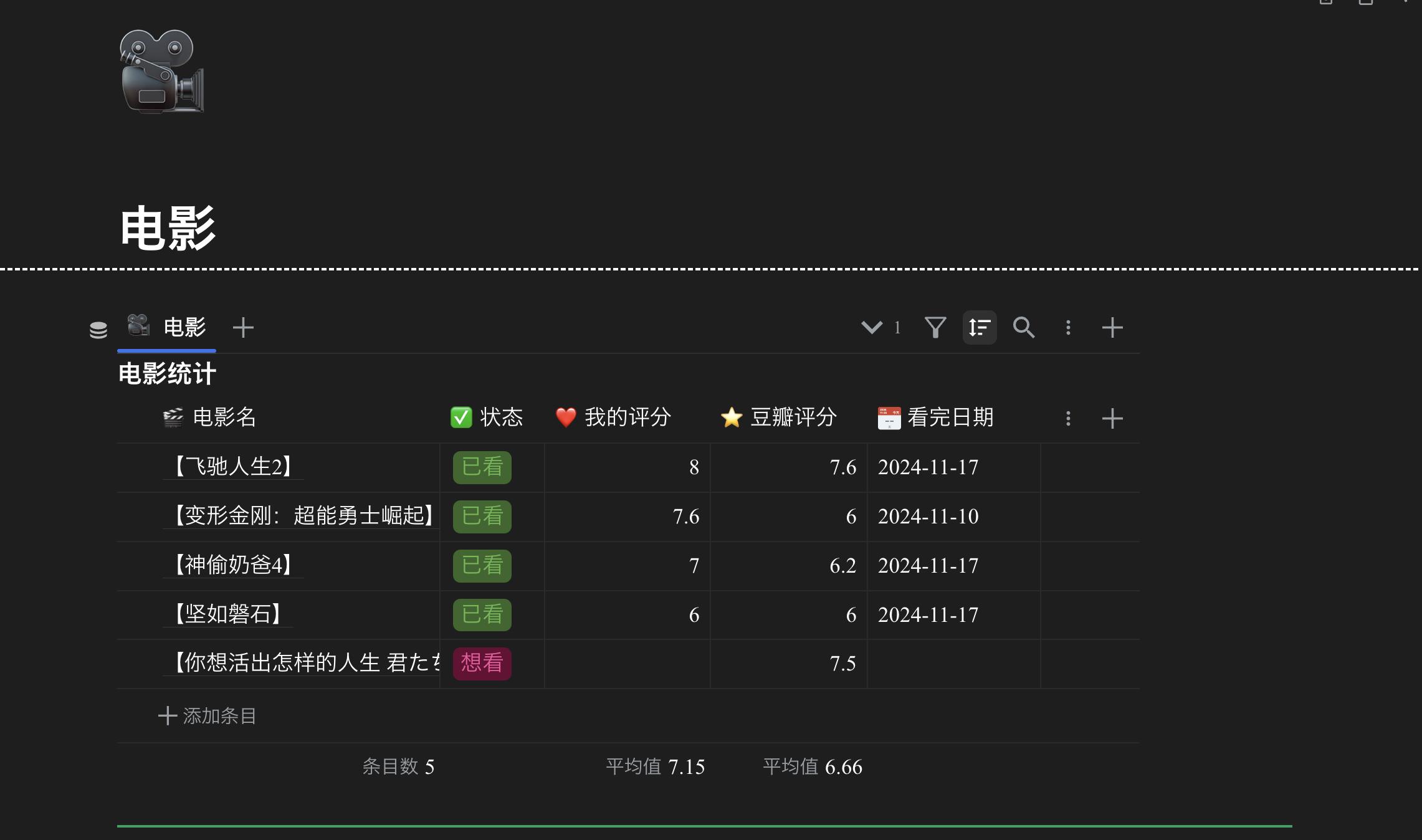Image resolution: width=1422 pixels, height=840 pixels.
Task: Click the 已看 status pill for 坚如磐石
Action: 482,615
